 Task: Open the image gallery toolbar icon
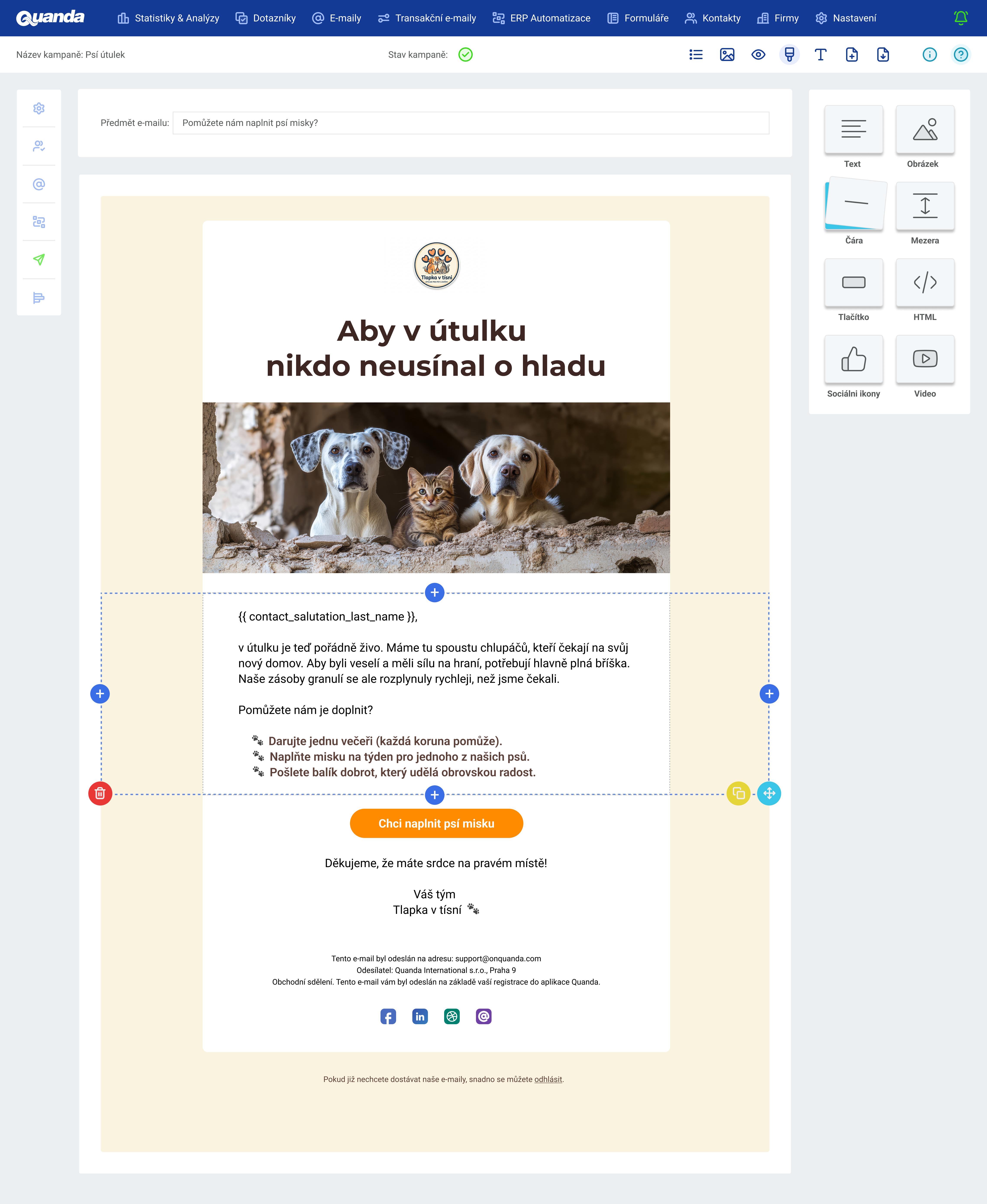(727, 55)
